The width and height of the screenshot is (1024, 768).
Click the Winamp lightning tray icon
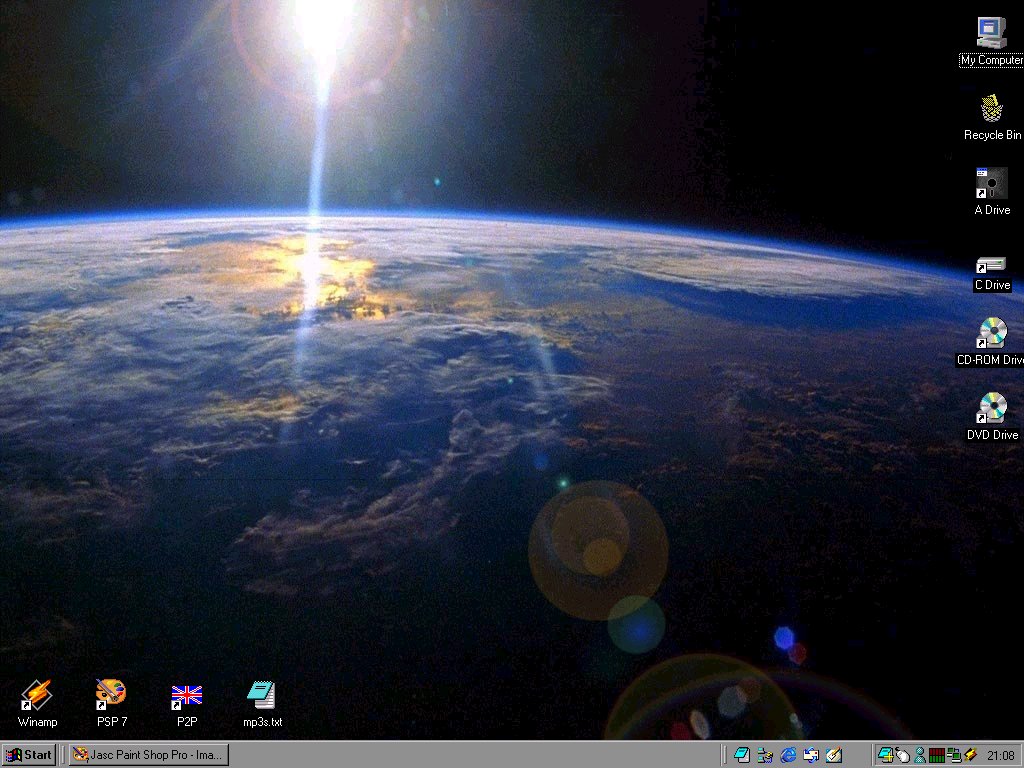970,755
